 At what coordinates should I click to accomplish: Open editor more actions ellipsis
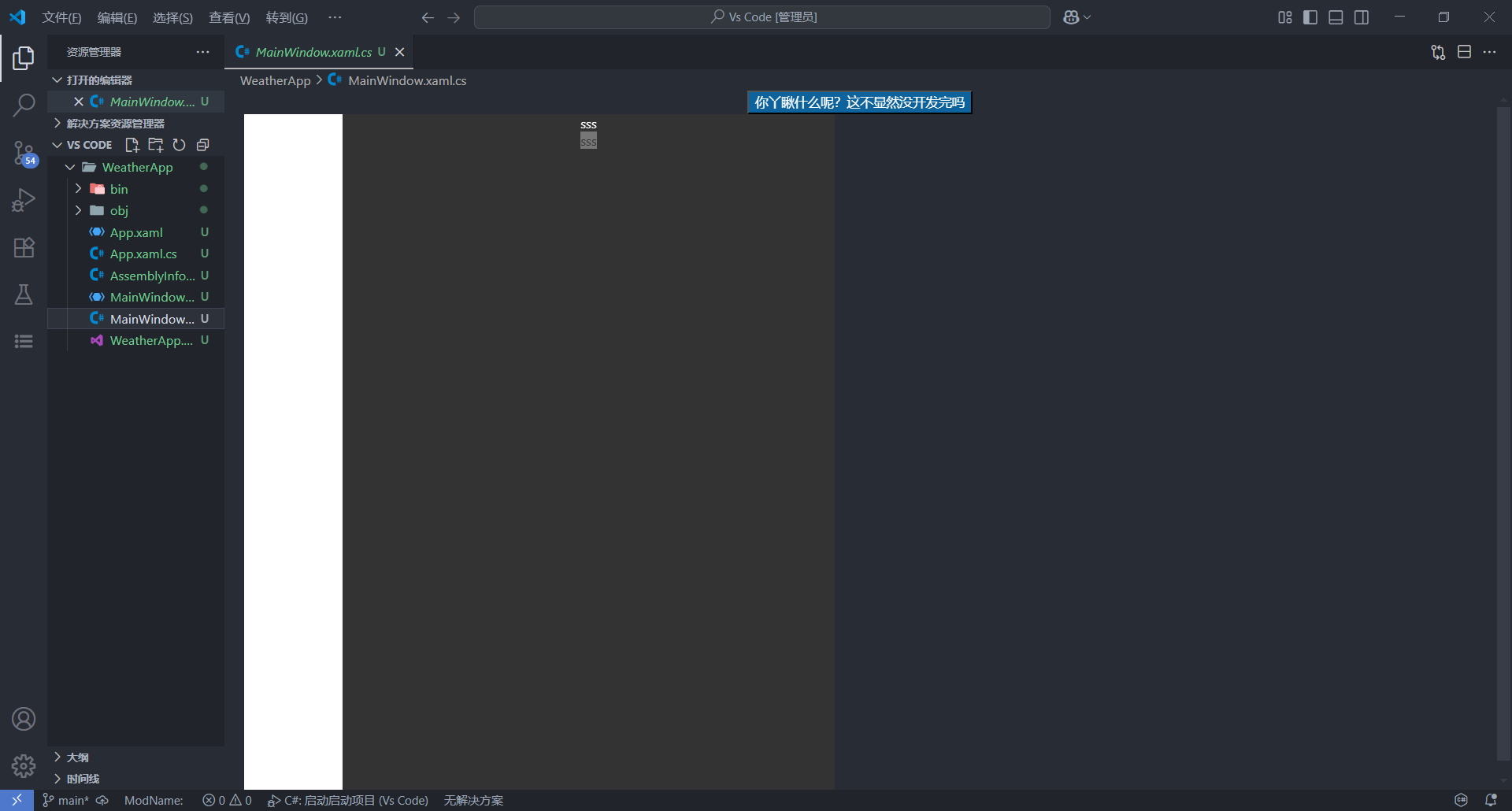click(1489, 52)
